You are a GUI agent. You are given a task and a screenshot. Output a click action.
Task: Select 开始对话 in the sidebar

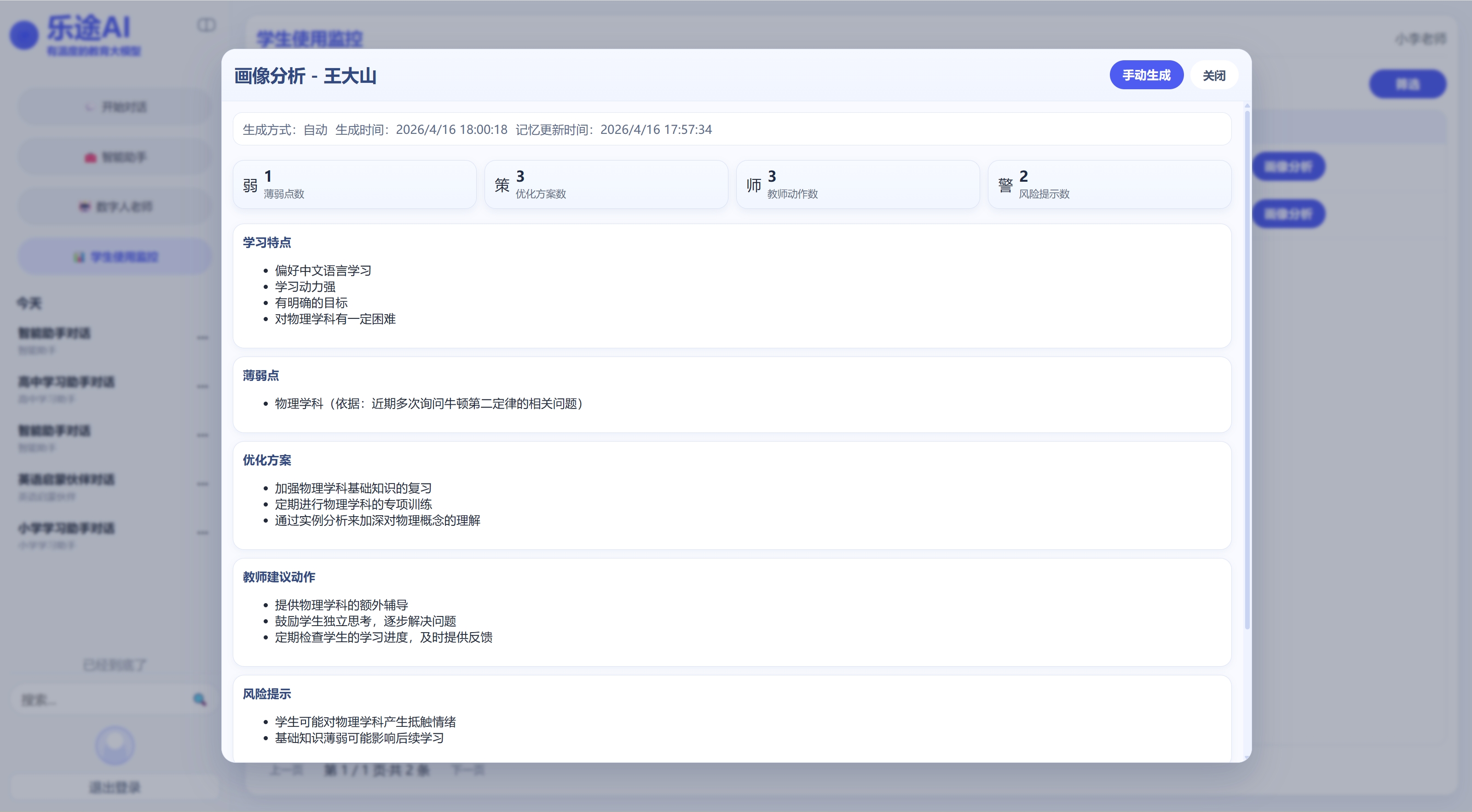[114, 106]
